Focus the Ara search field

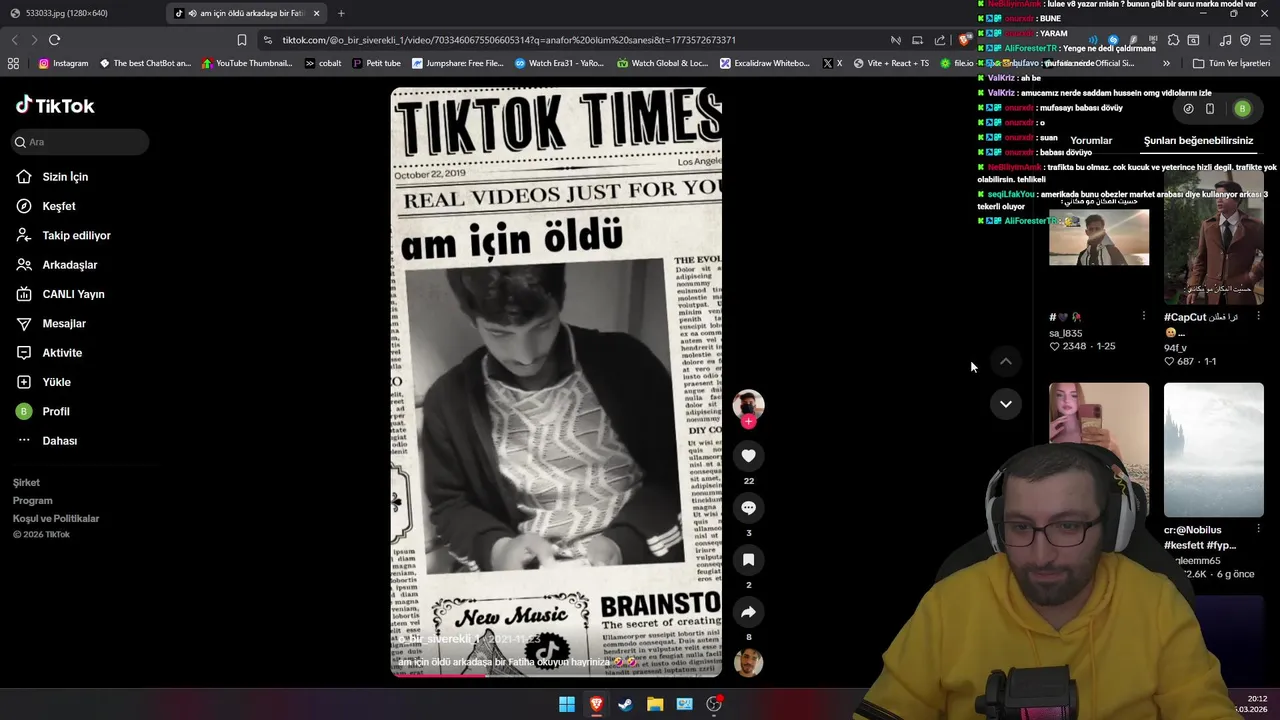80,142
